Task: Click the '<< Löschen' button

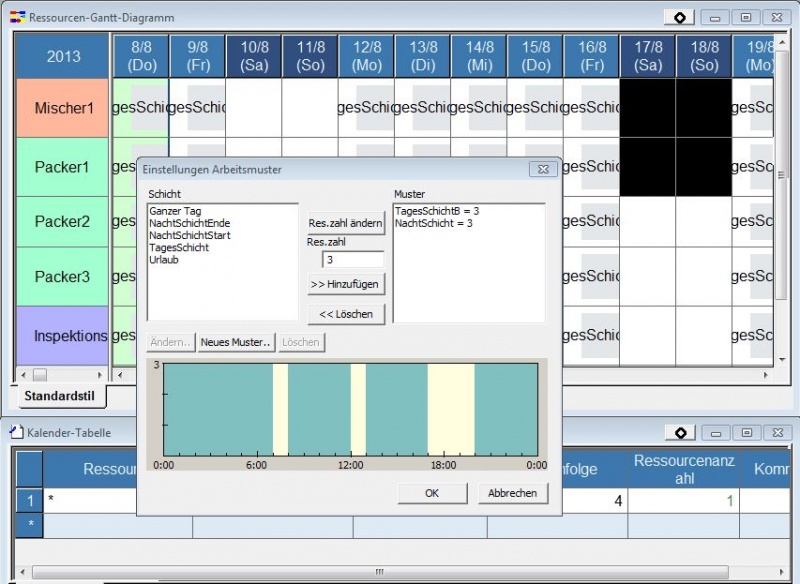Action: tap(346, 314)
